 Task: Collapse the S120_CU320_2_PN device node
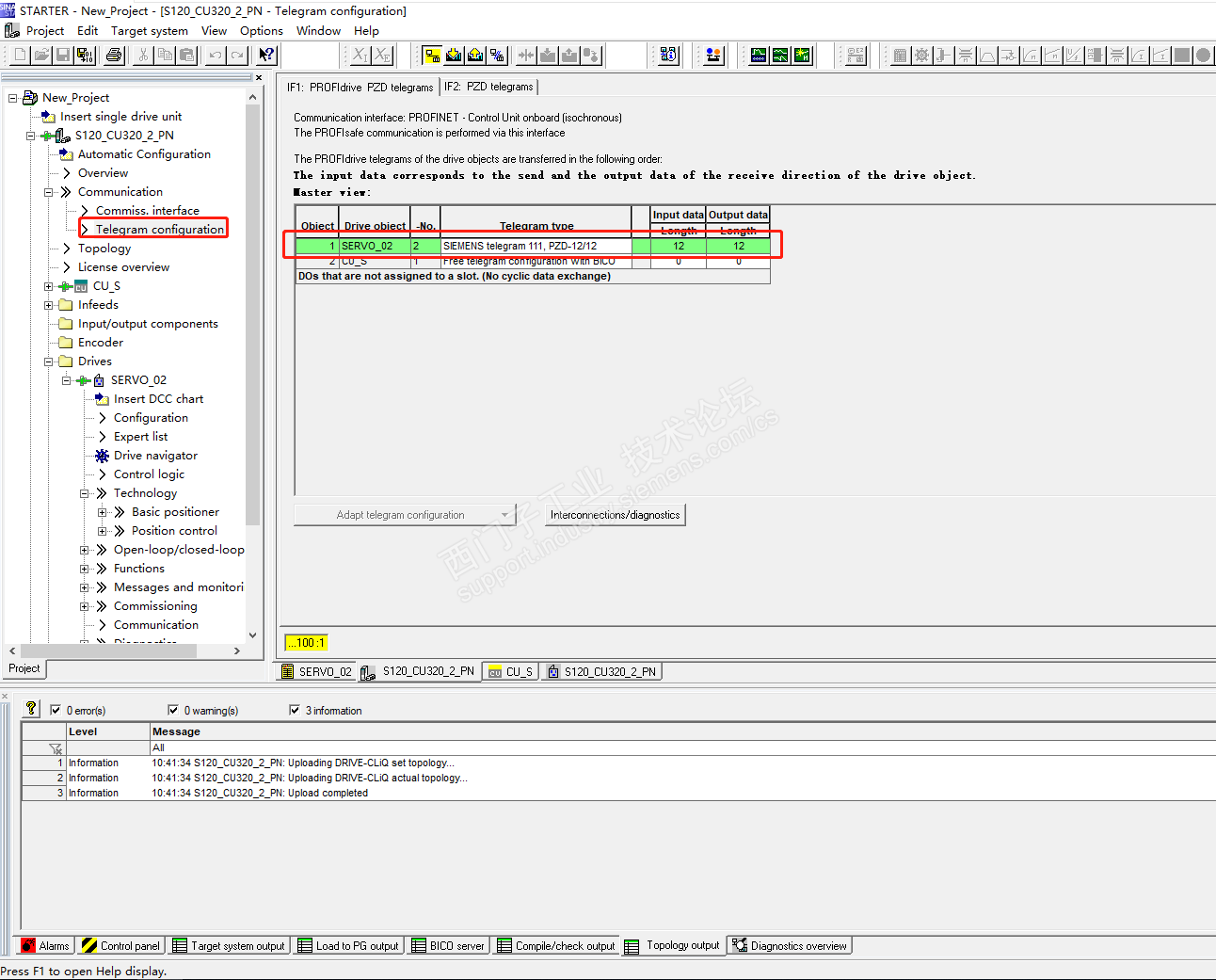pyautogui.click(x=31, y=136)
